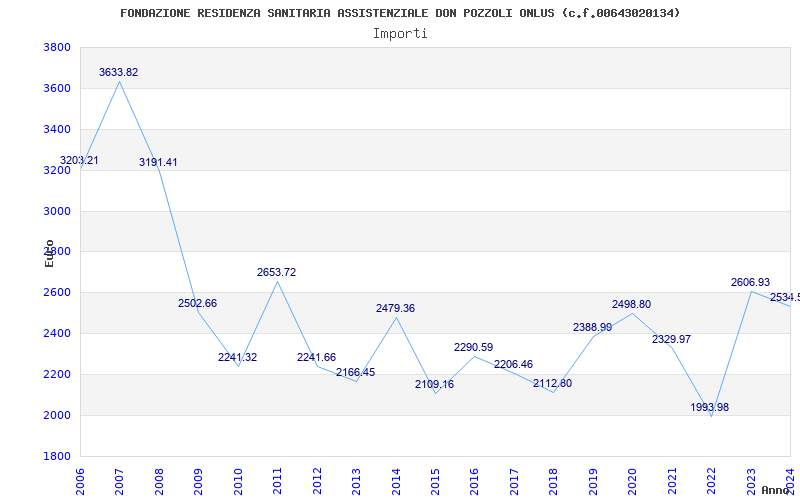800x500 pixels.
Task: Select the 2479.36 data label
Action: tap(395, 308)
